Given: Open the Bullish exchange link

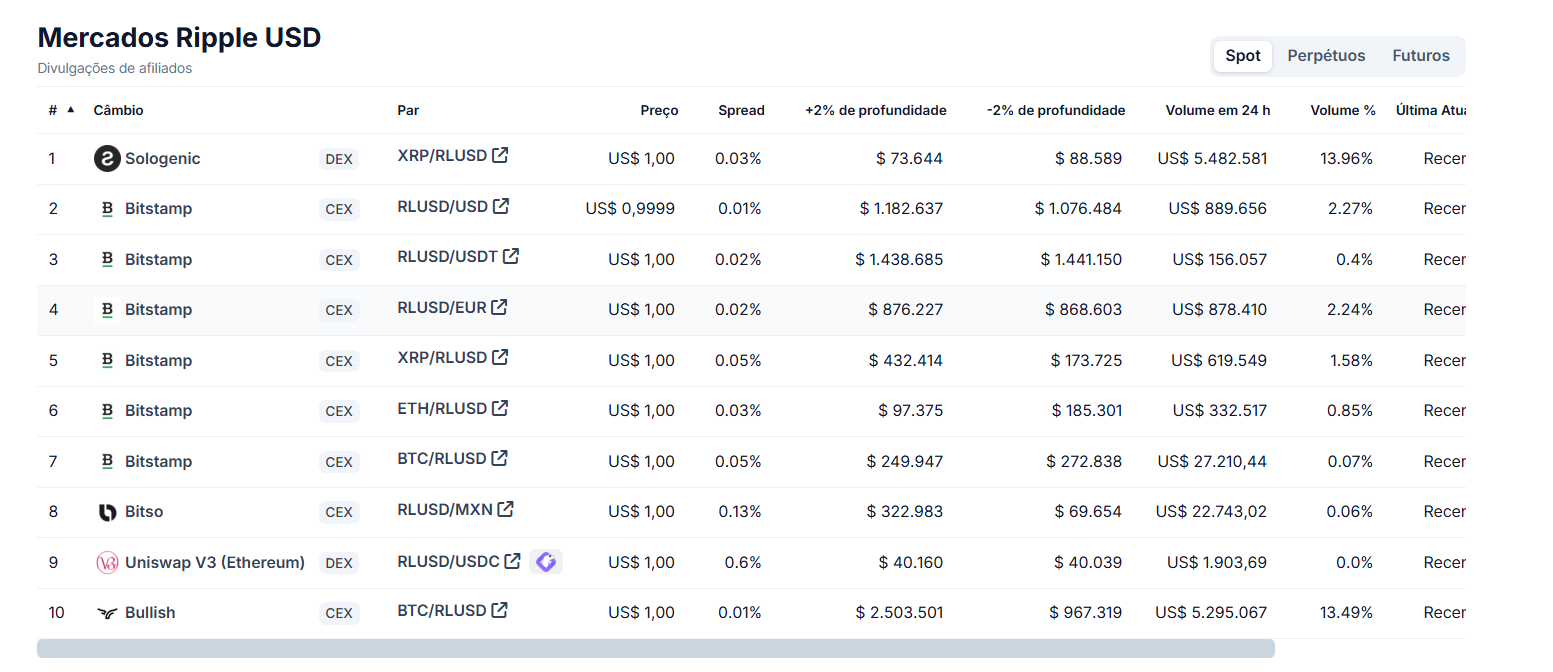Looking at the screenshot, I should click(x=150, y=613).
